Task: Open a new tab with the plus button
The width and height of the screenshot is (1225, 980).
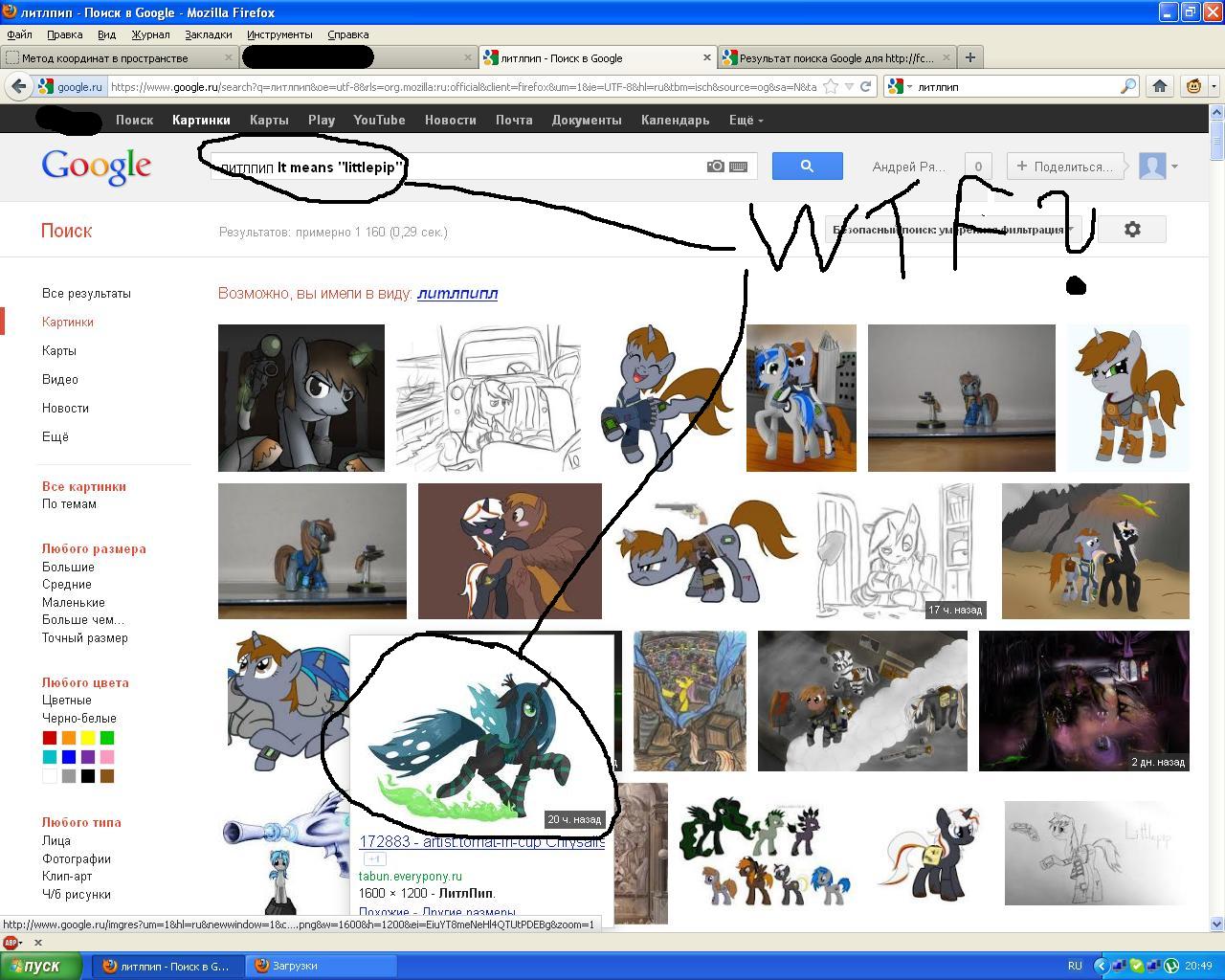Action: [x=969, y=57]
